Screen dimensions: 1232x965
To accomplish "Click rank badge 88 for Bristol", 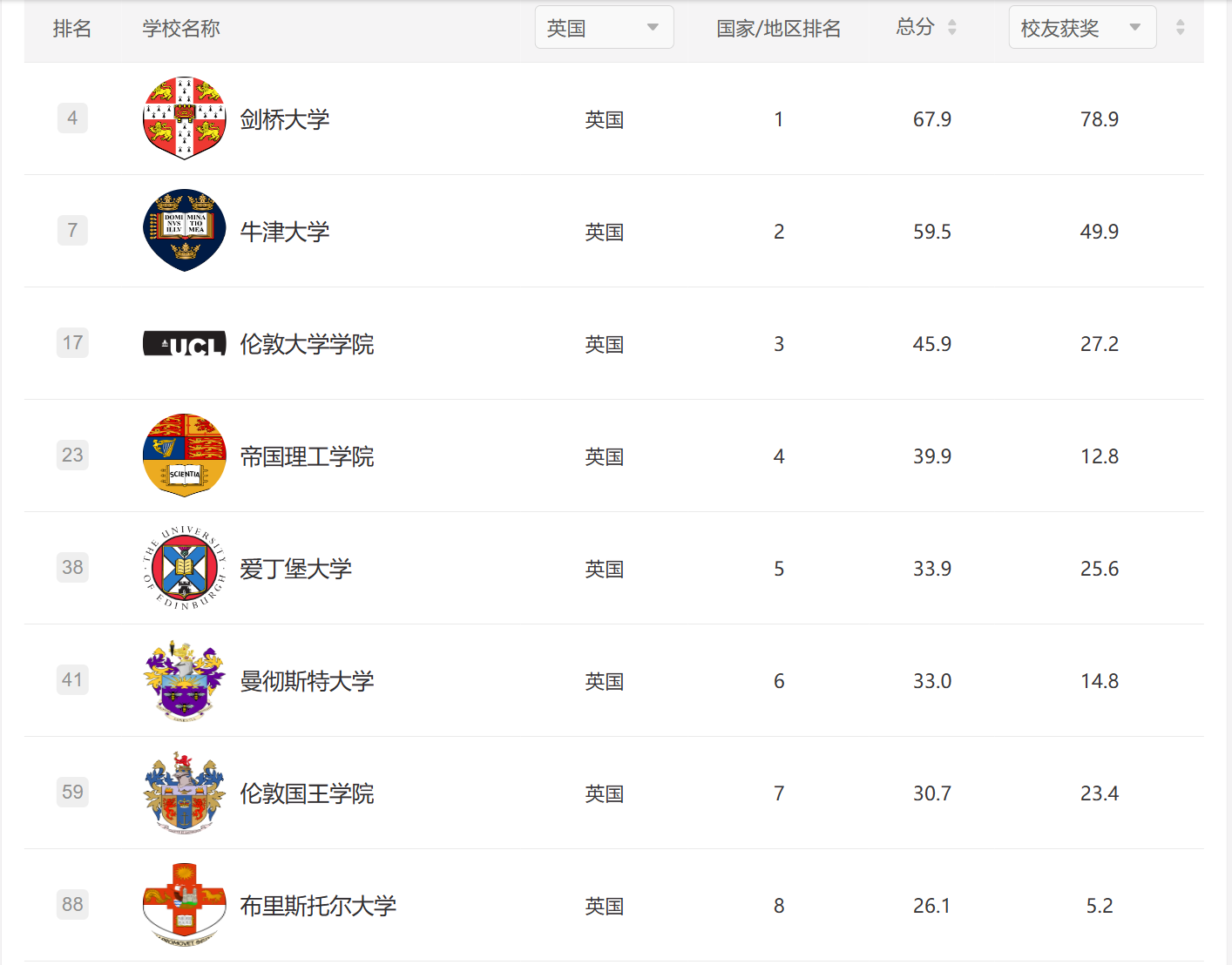I will click(72, 904).
